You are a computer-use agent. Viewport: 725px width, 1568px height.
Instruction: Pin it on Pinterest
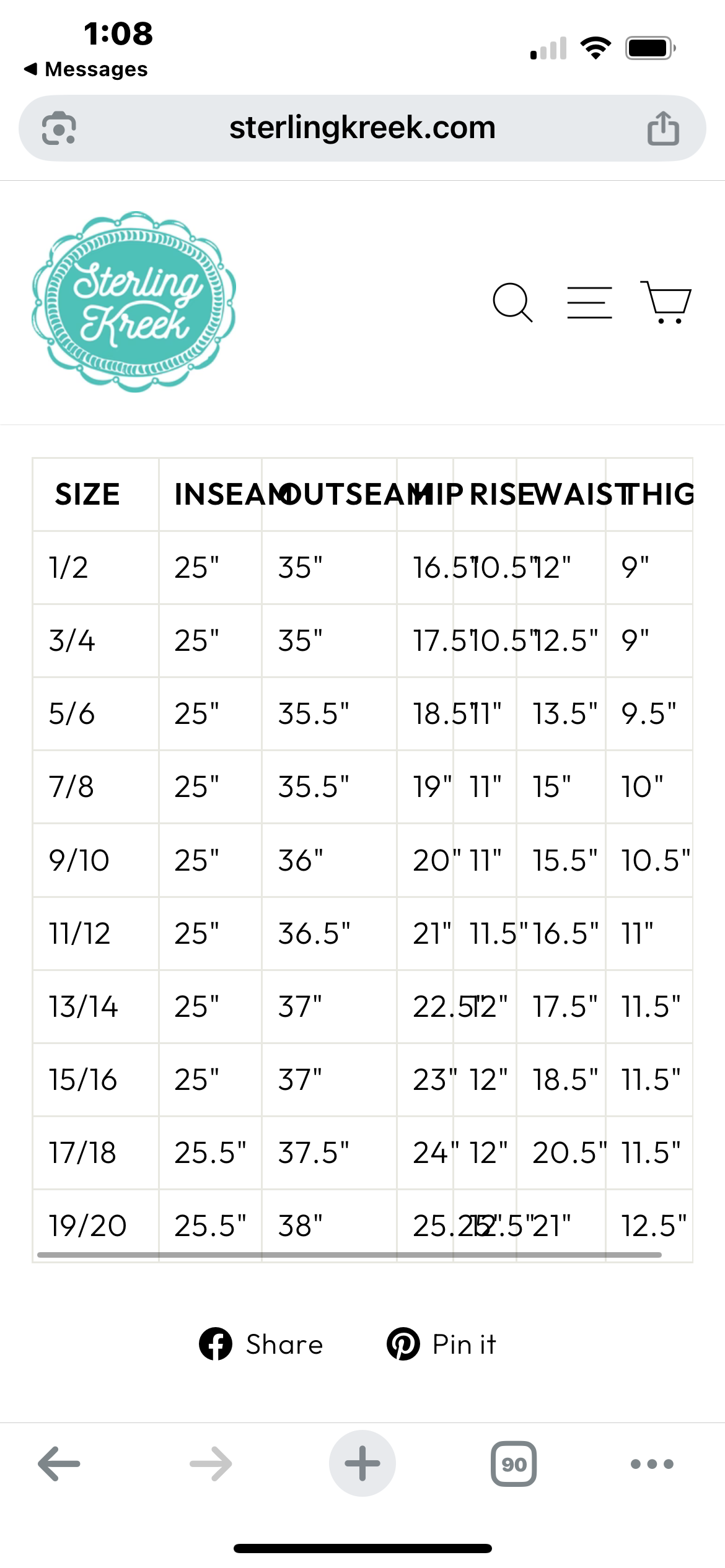(x=441, y=1344)
